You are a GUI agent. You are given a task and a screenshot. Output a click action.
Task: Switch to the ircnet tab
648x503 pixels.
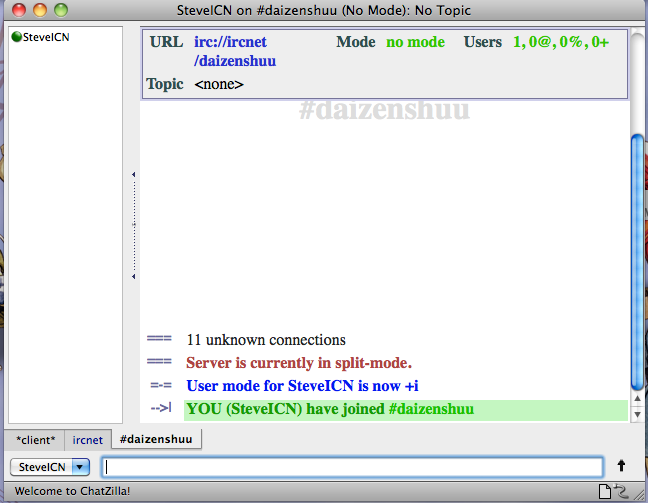click(x=88, y=440)
